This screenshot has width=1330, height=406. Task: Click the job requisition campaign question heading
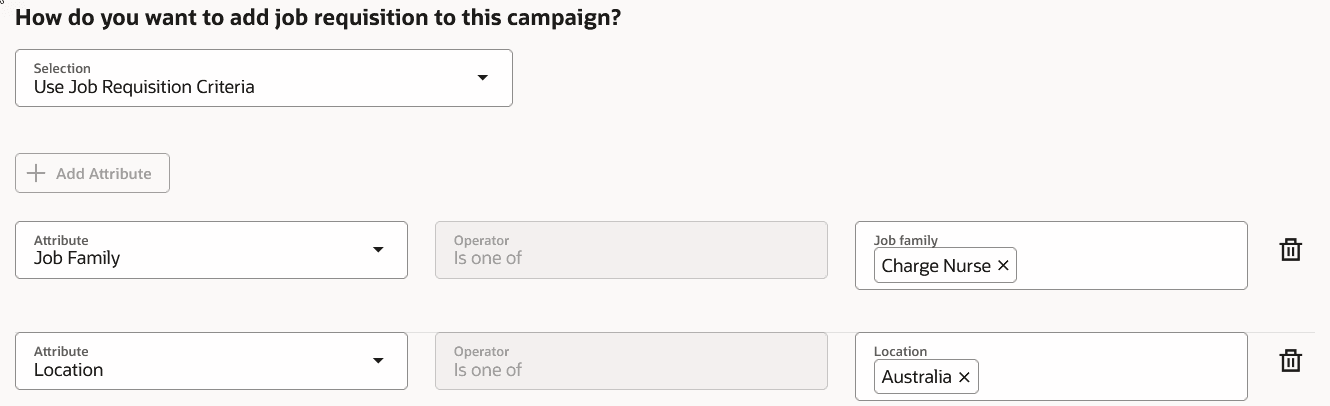click(318, 18)
